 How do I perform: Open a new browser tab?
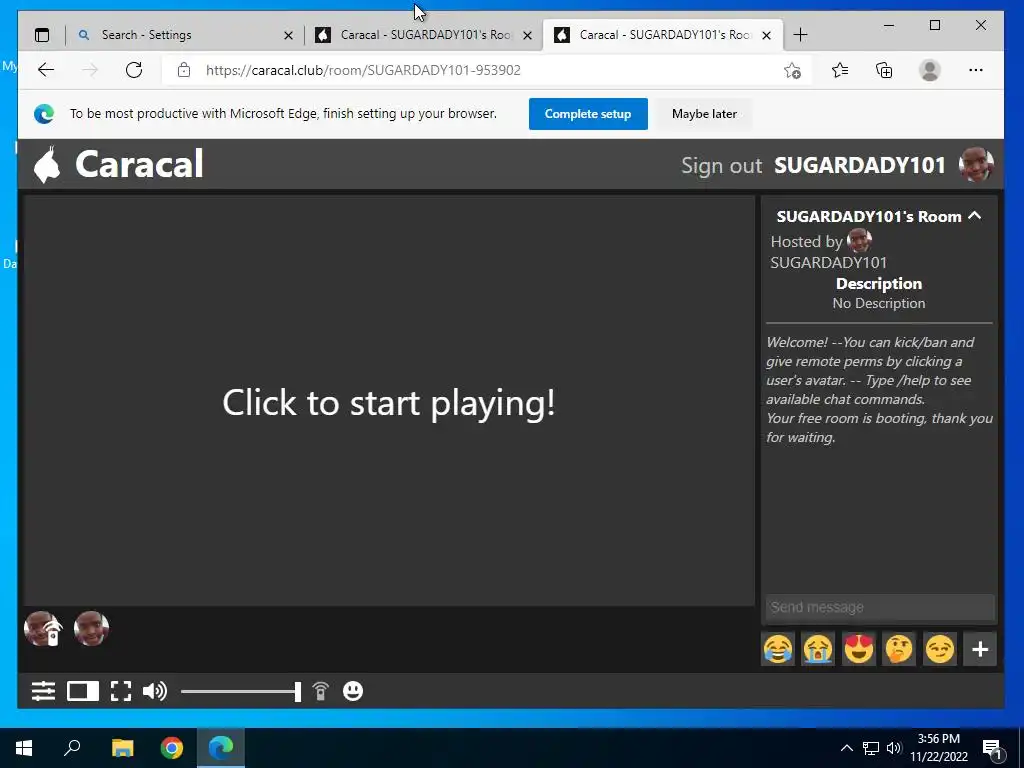(x=800, y=35)
